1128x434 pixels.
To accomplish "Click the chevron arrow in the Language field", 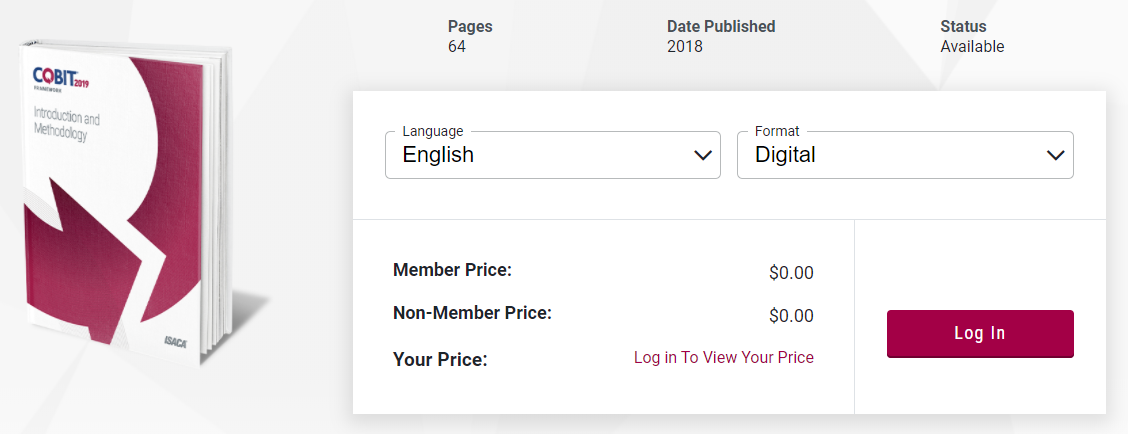I will (704, 155).
